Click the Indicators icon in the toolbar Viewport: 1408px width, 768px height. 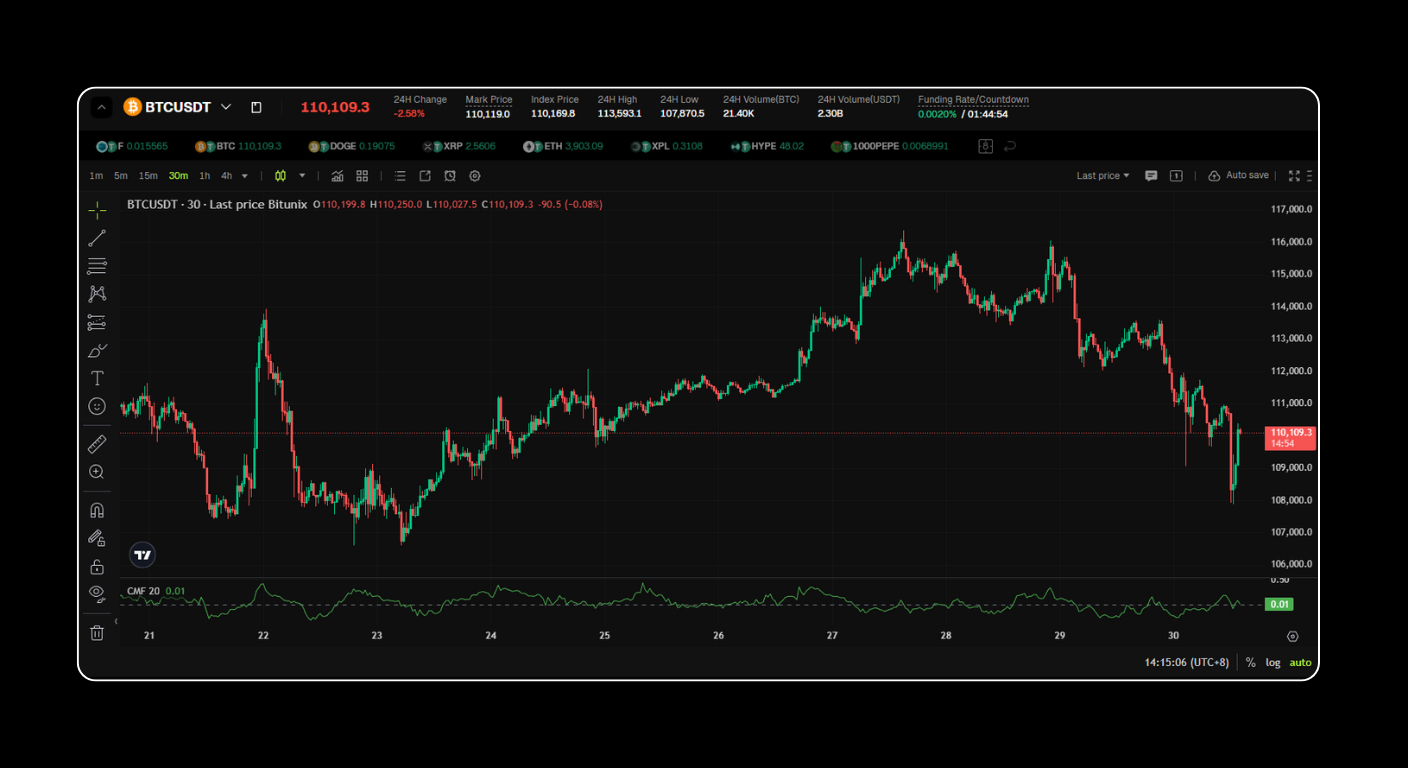point(337,175)
